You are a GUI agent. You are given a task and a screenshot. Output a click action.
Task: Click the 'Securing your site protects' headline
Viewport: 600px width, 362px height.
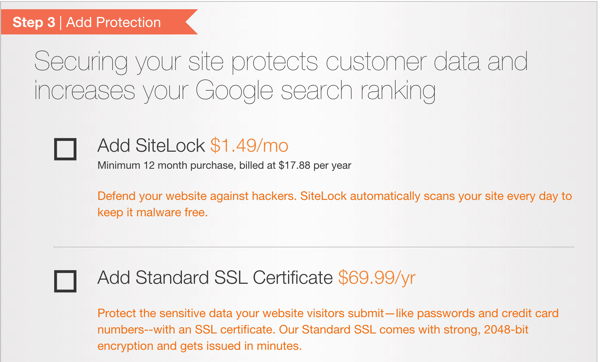coord(176,62)
